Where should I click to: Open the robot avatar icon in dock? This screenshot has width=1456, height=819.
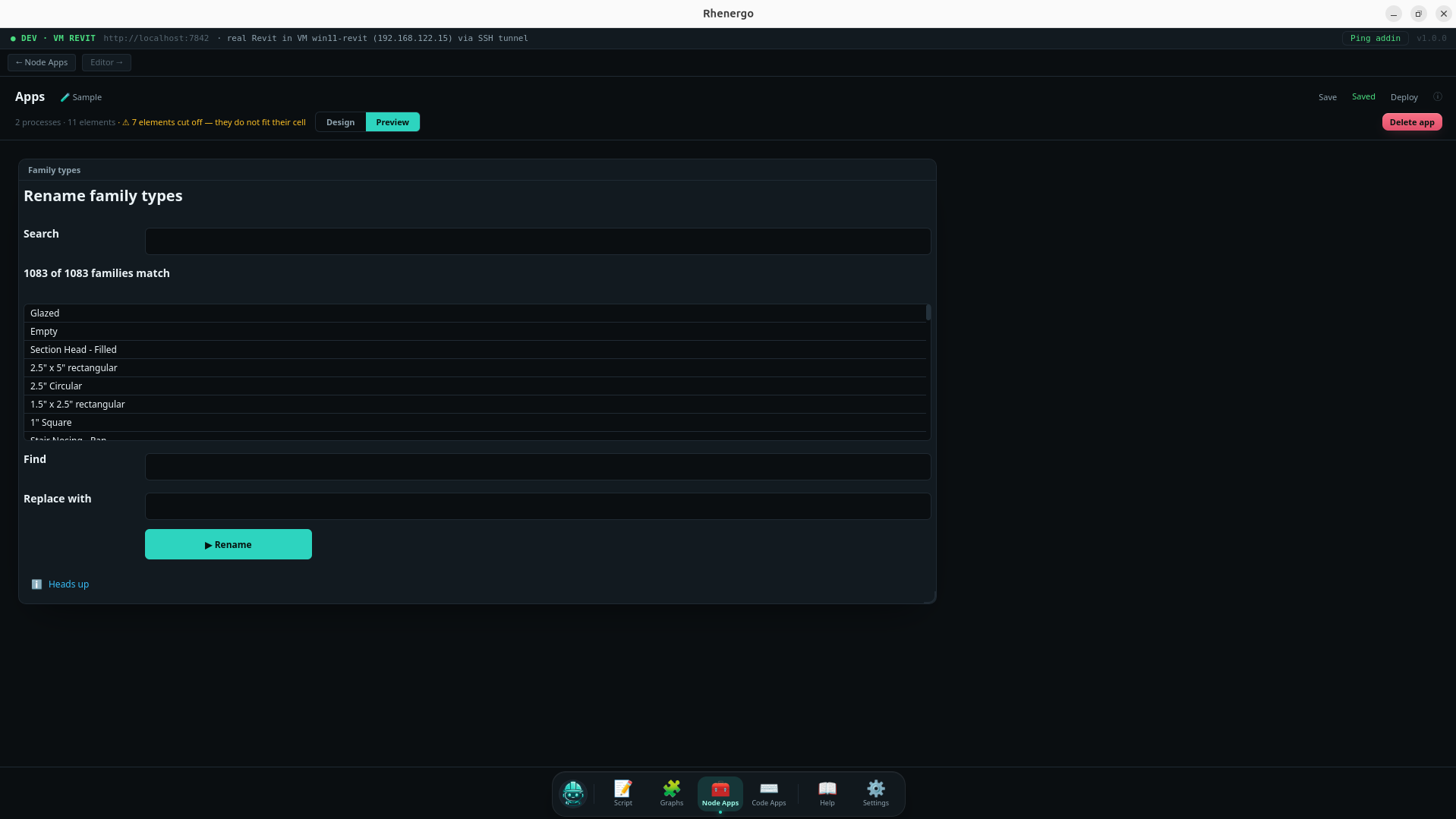pyautogui.click(x=572, y=793)
